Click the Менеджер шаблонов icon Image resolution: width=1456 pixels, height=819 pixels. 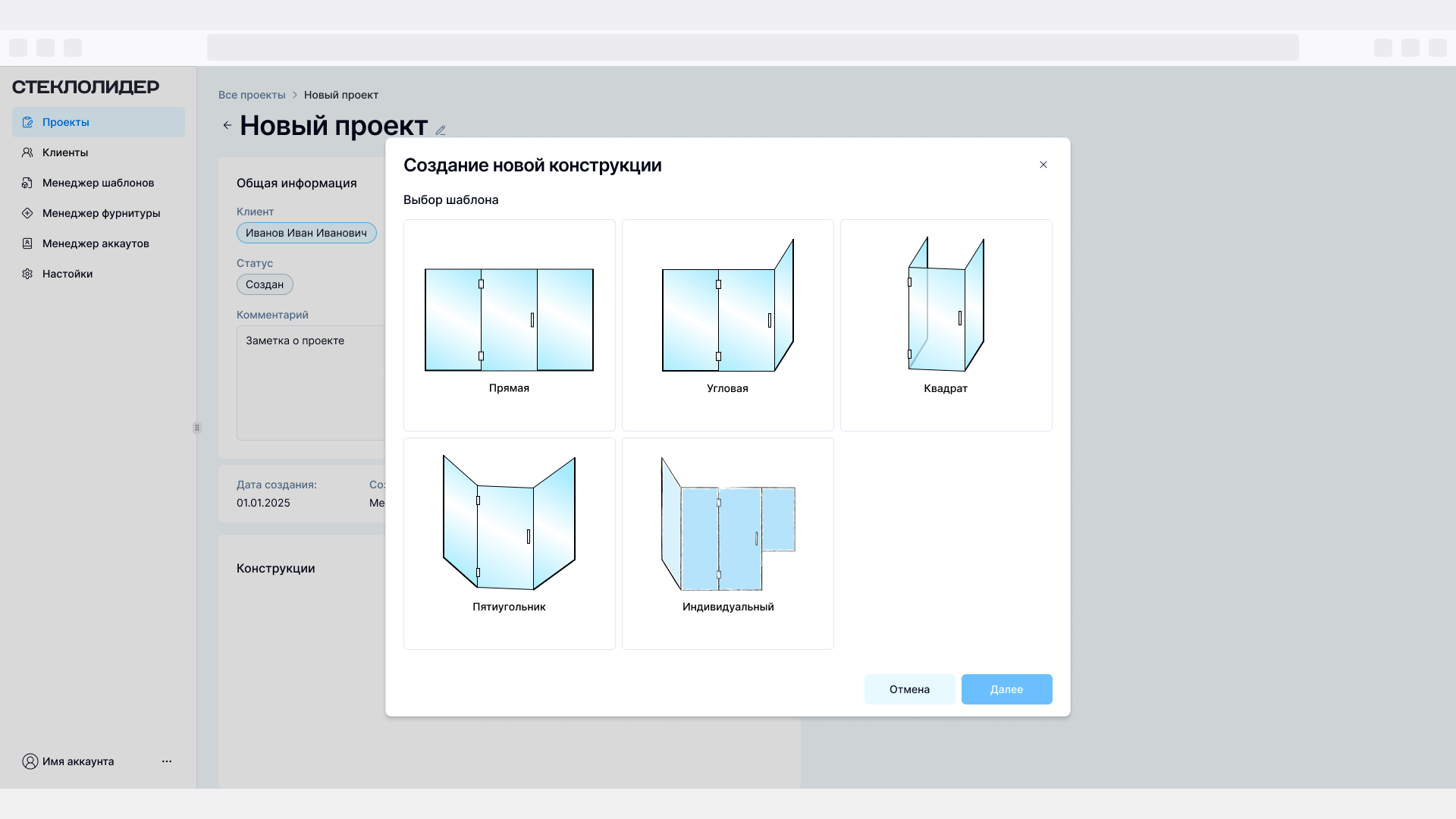(x=27, y=183)
